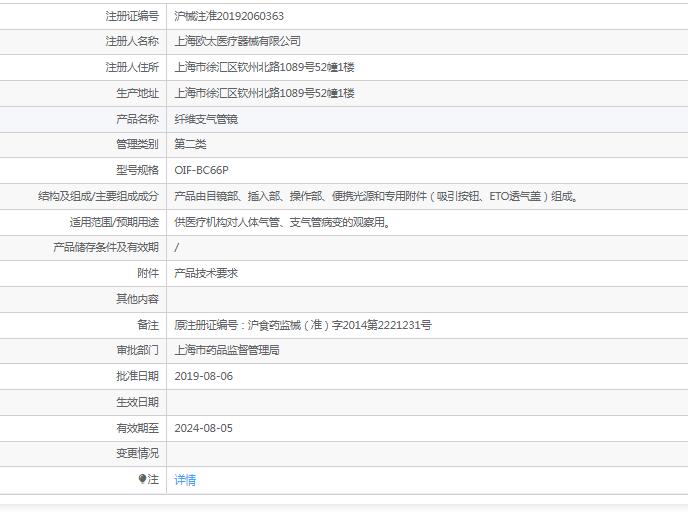Click the 变更情况 label
The image size is (688, 512).
(x=137, y=453)
